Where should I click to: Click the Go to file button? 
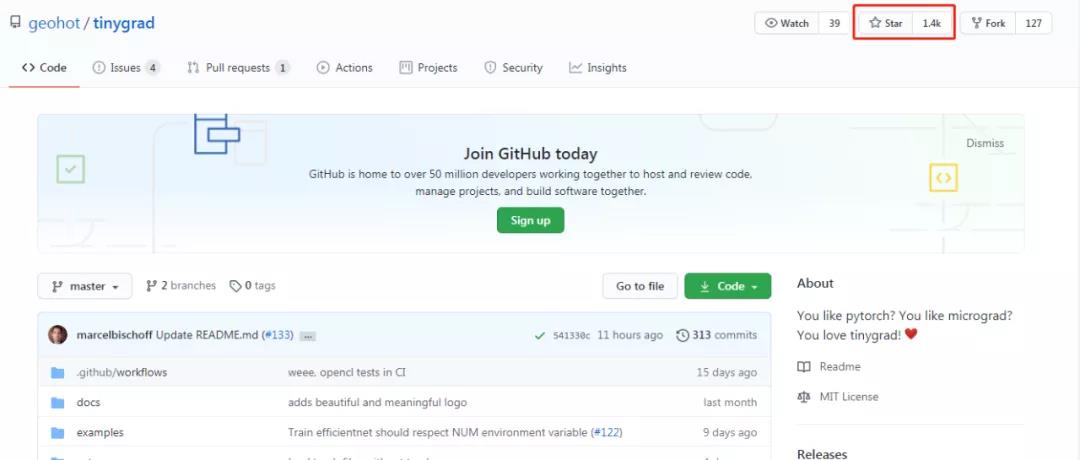tap(640, 286)
